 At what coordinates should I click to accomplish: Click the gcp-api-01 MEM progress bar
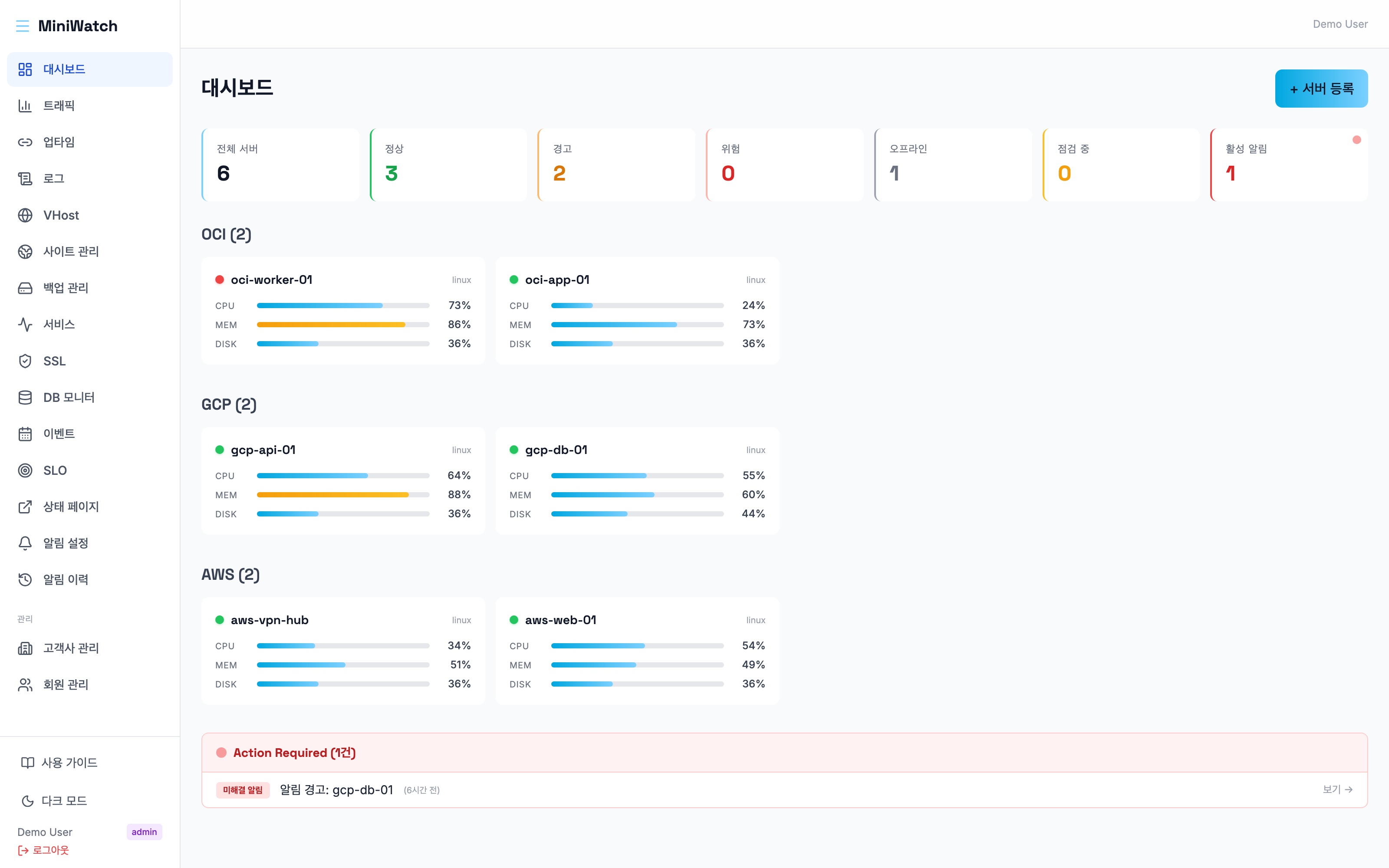(342, 495)
